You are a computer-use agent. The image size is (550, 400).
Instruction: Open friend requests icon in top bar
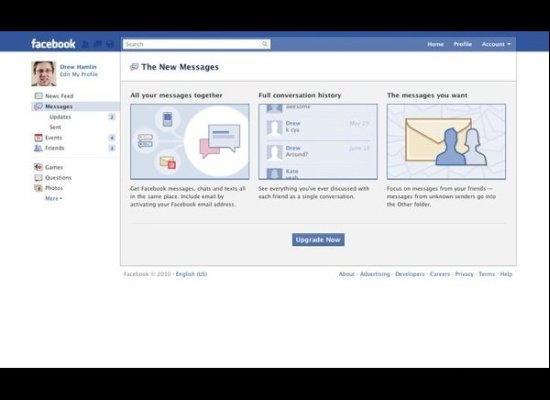85,44
